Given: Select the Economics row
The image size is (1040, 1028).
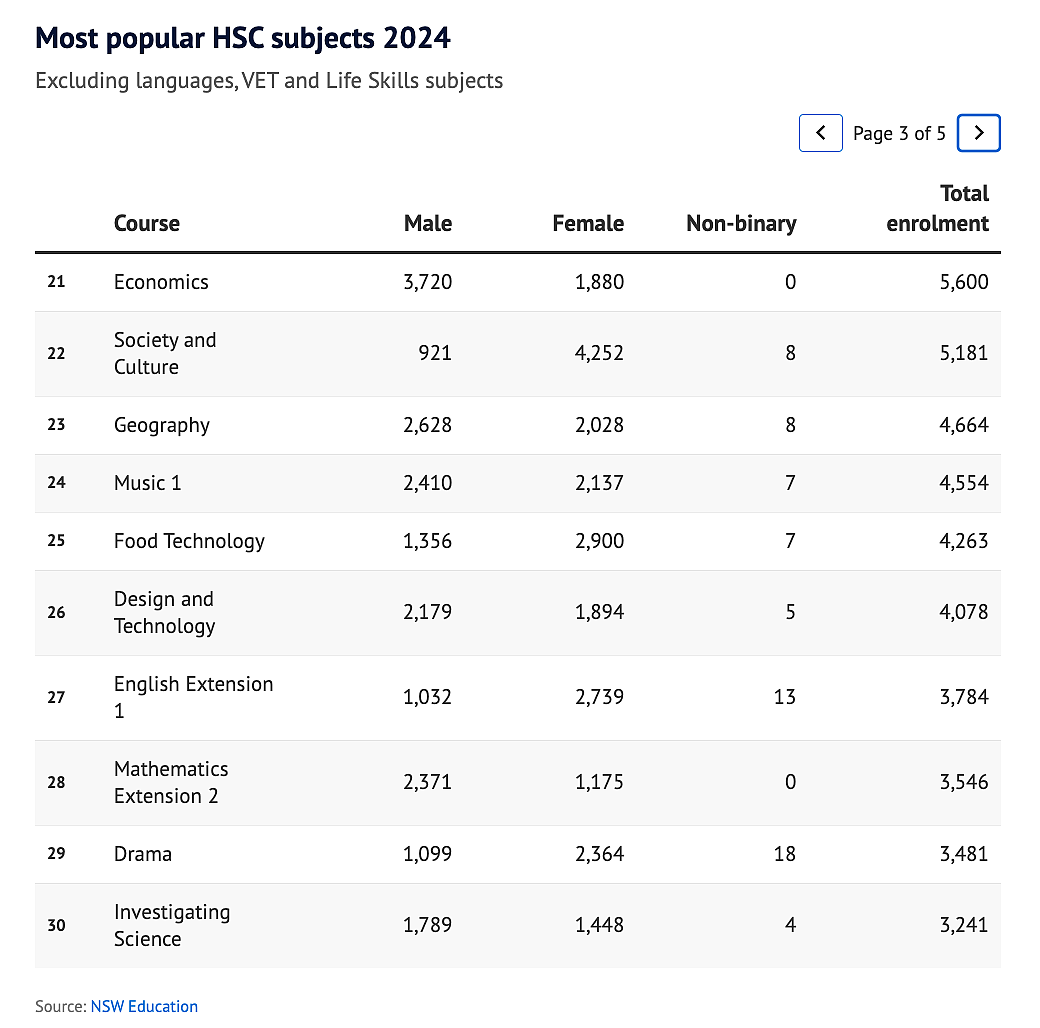Looking at the screenshot, I should coord(517,283).
